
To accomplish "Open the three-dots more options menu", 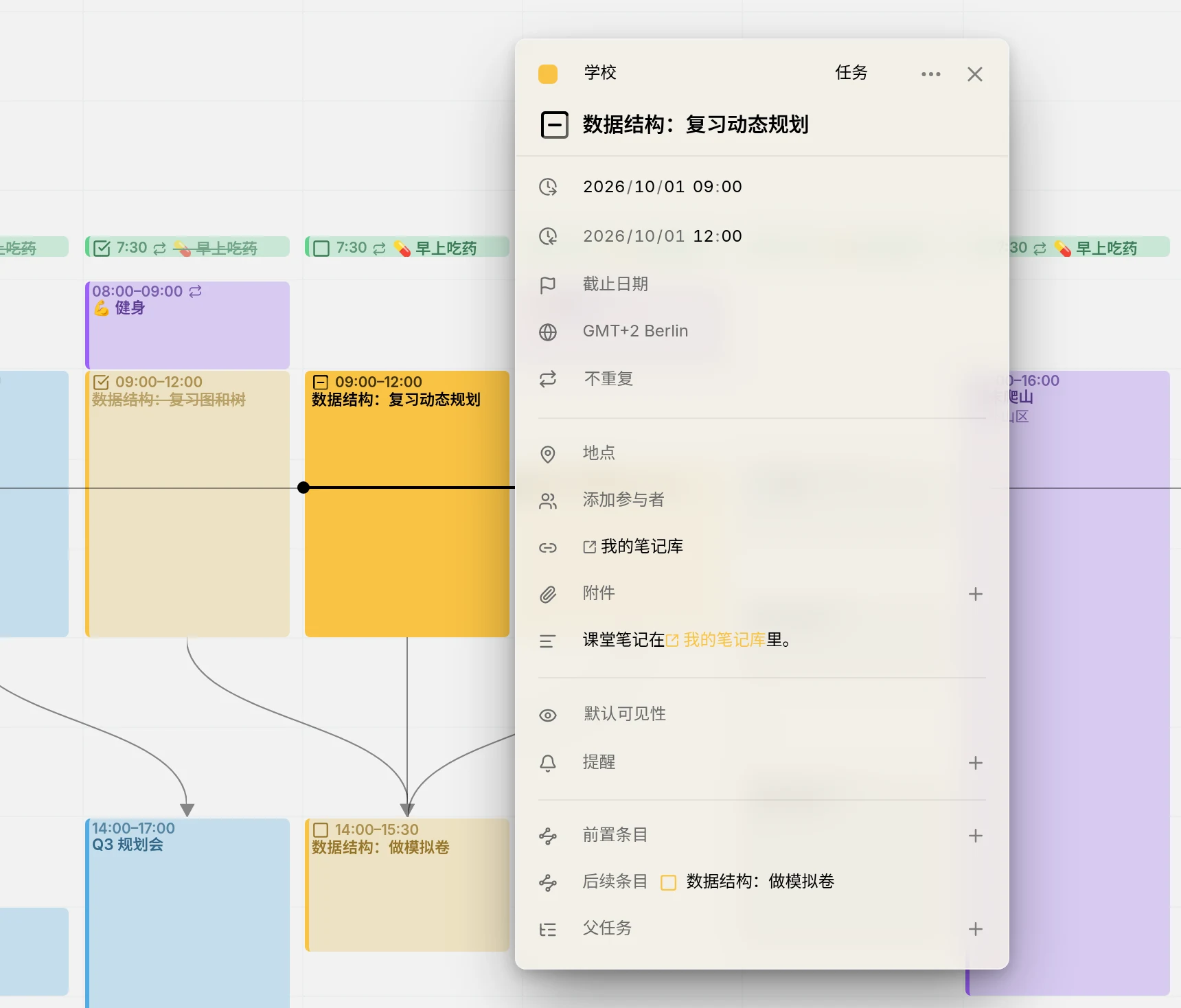I will tap(931, 74).
